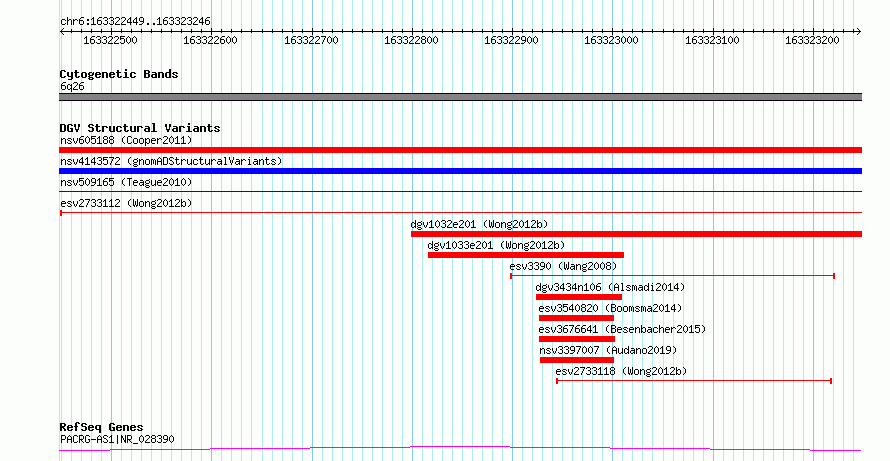Select the DGV Structural Variants track title
Image resolution: width=890 pixels, height=461 pixels.
tap(140, 128)
